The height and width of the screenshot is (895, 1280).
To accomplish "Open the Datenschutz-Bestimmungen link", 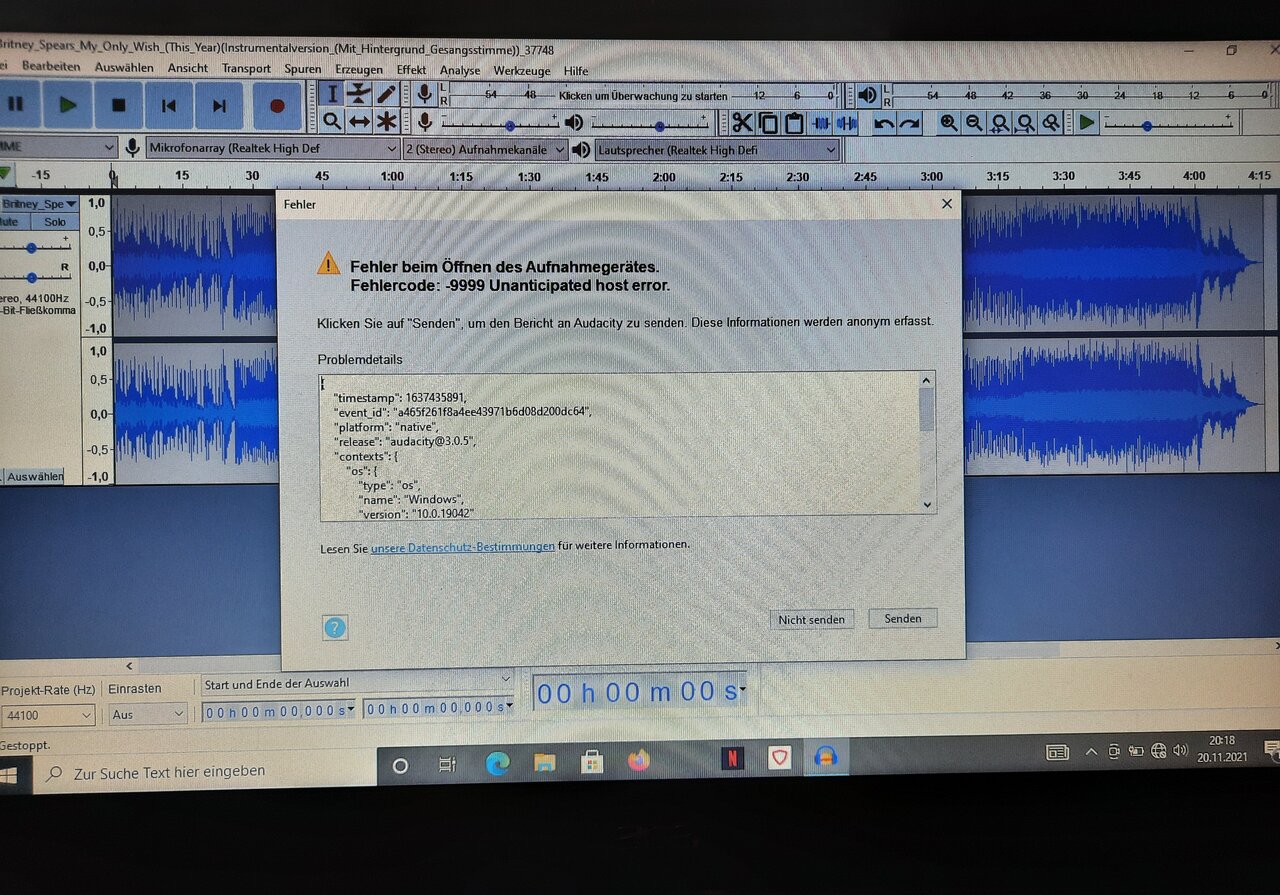I will [463, 546].
